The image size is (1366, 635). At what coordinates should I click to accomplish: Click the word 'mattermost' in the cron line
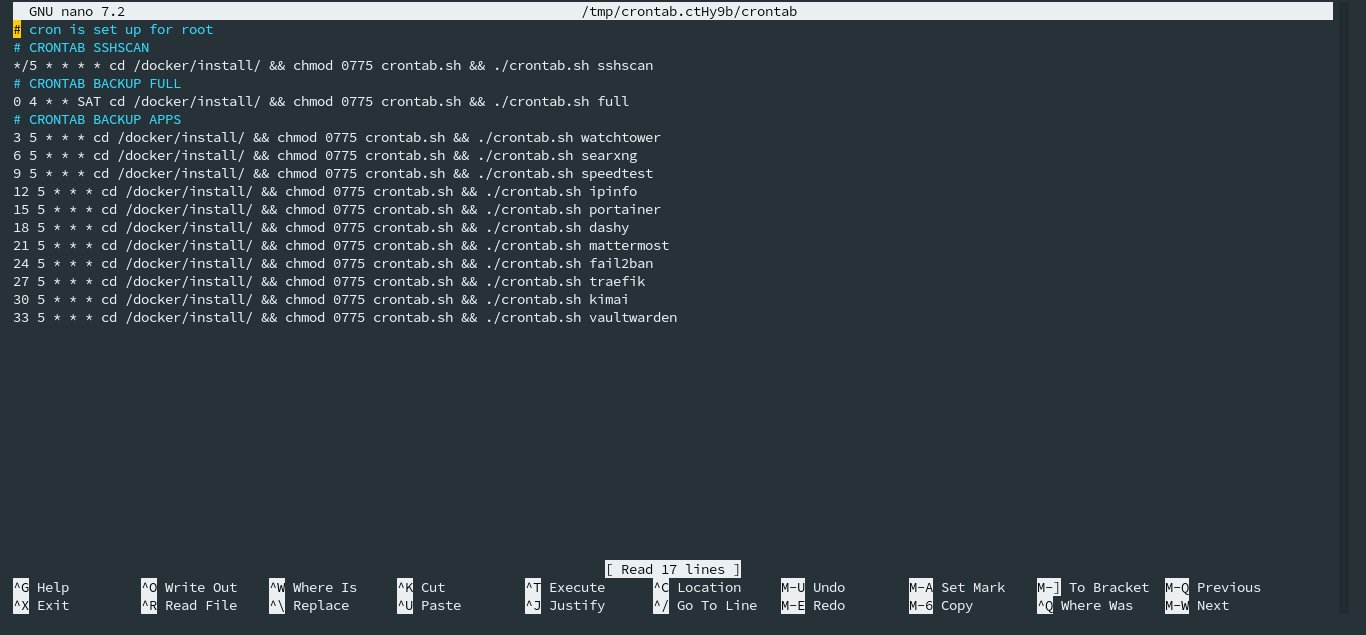point(629,245)
